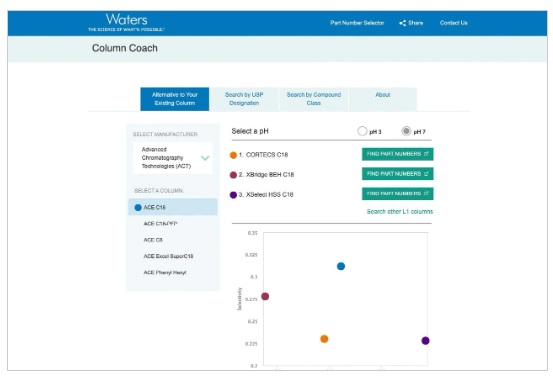
Task: Click the Select a pH label
Action: pyautogui.click(x=250, y=131)
